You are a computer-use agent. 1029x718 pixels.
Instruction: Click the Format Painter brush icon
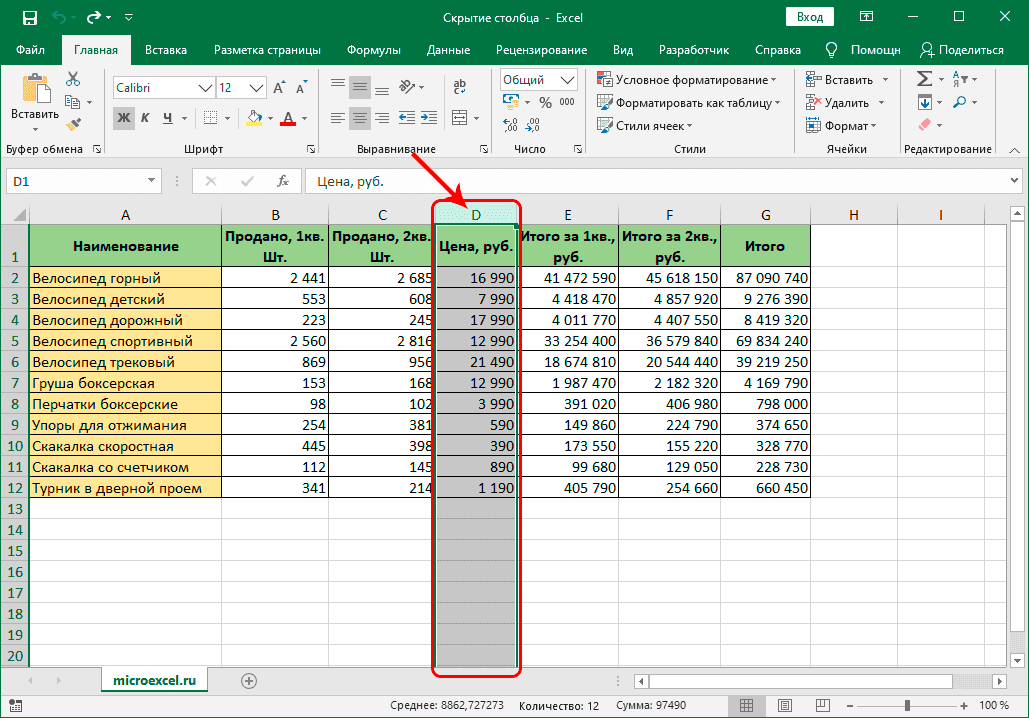click(73, 124)
